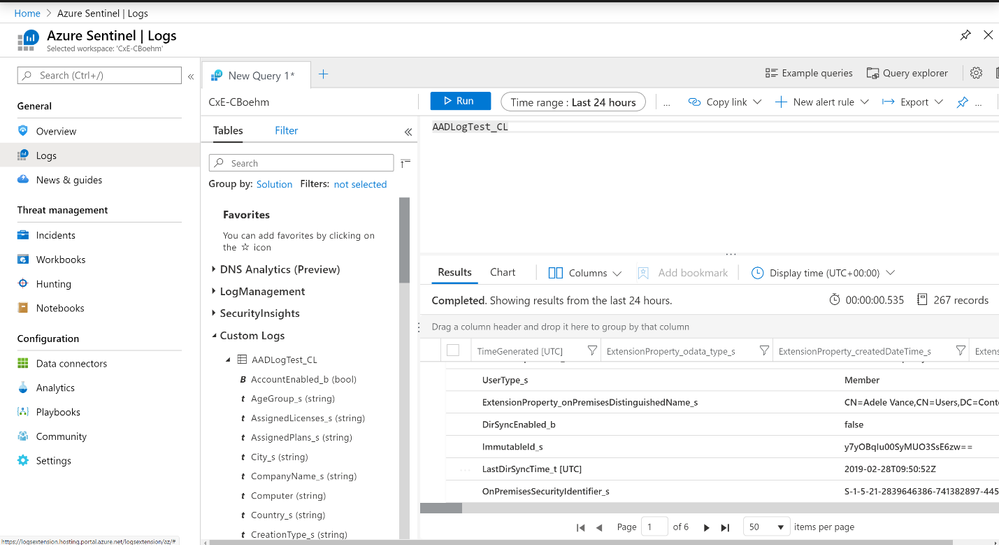Screen dimensions: 999x545
Task: Change Group by: Solution link
Action: coord(274,184)
